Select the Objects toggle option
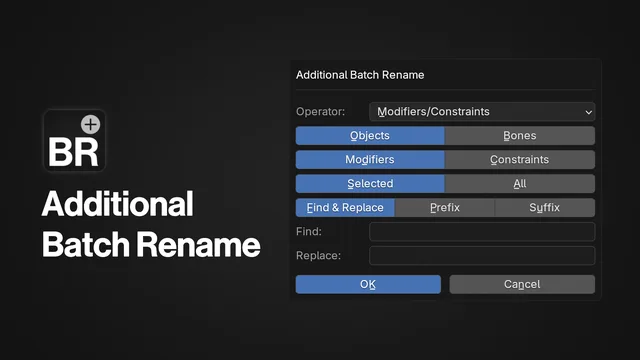 (370, 136)
